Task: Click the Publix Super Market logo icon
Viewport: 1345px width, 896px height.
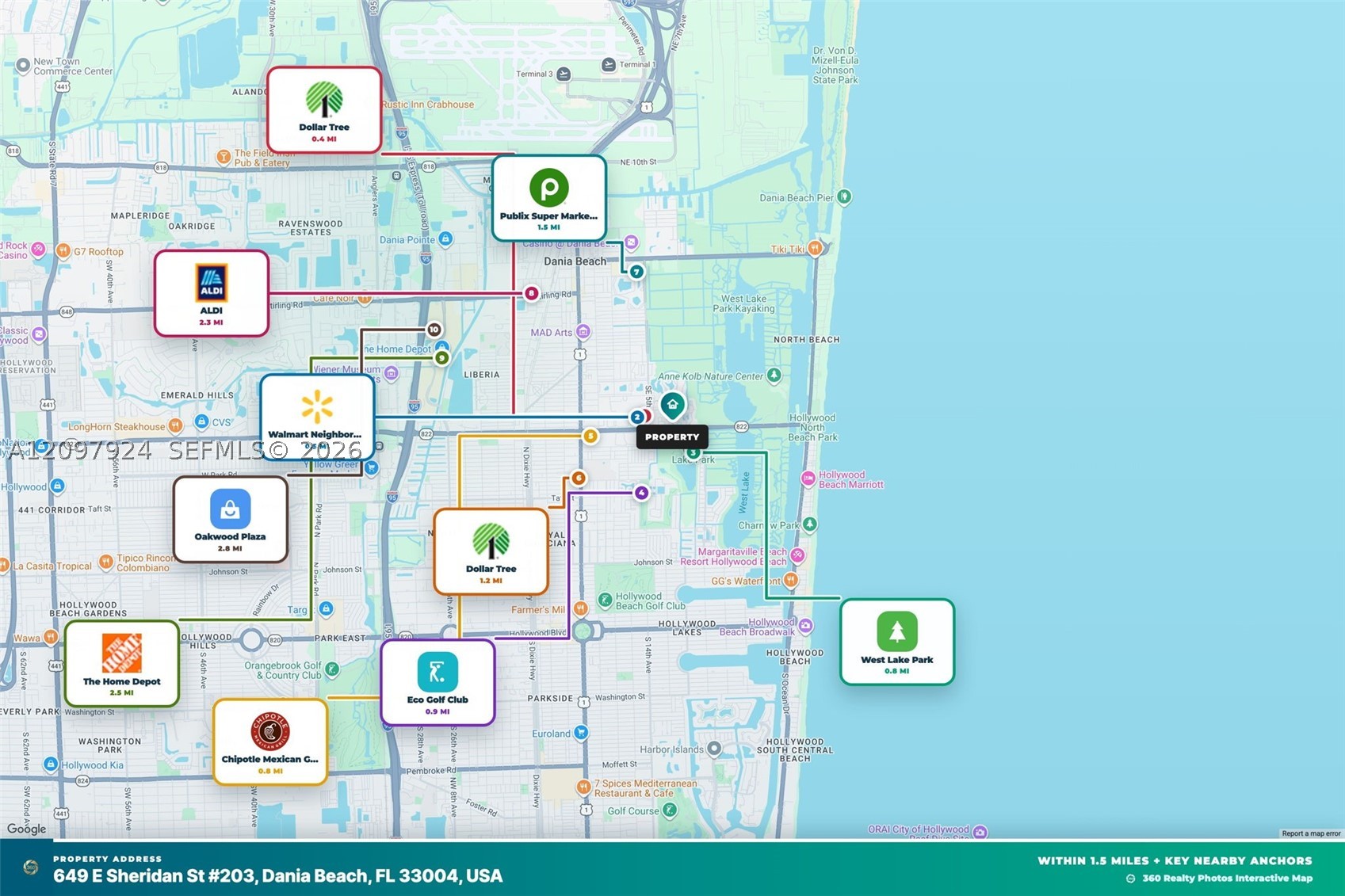Action: (x=548, y=189)
